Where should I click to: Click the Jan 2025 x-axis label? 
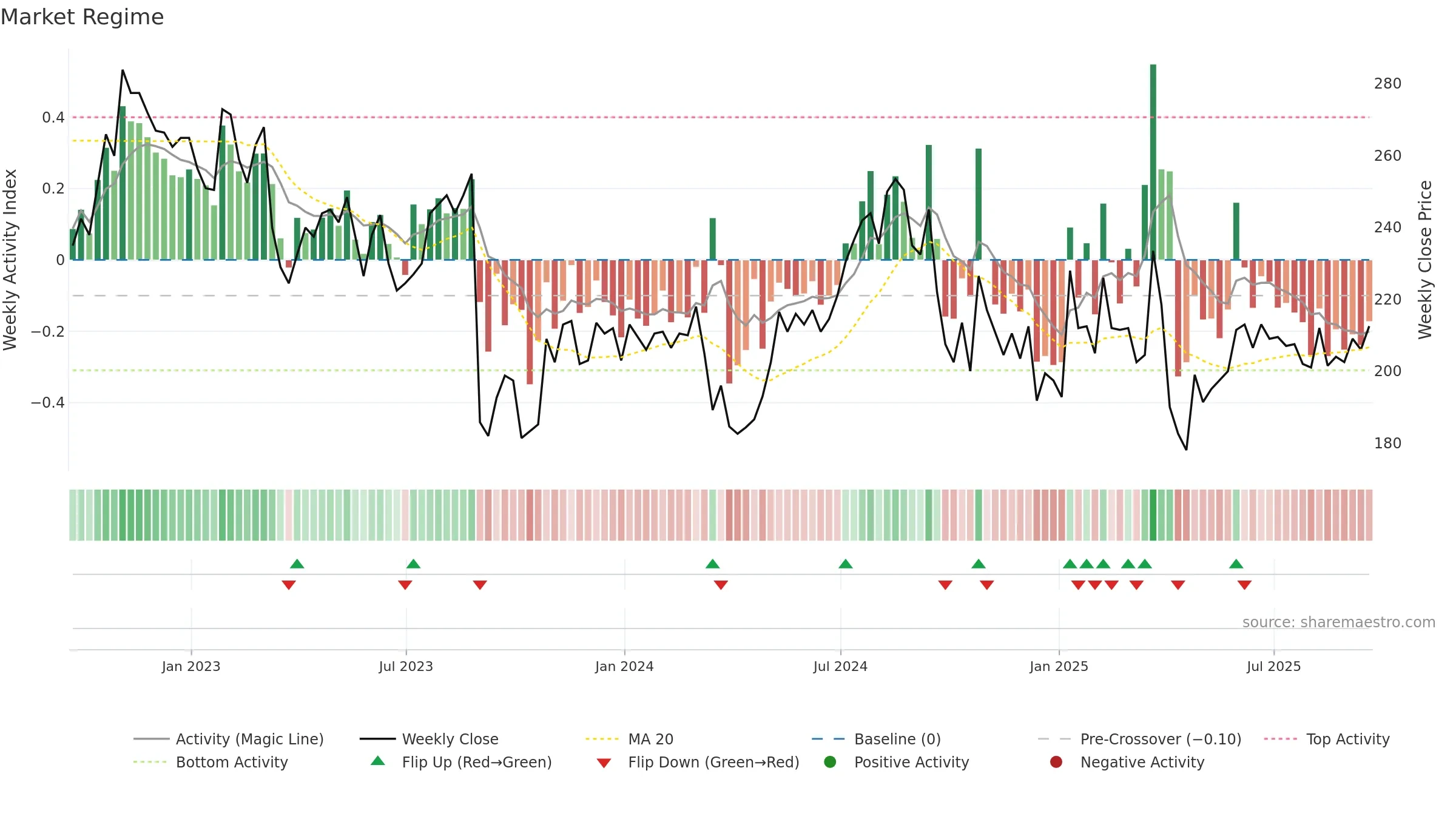tap(1059, 666)
